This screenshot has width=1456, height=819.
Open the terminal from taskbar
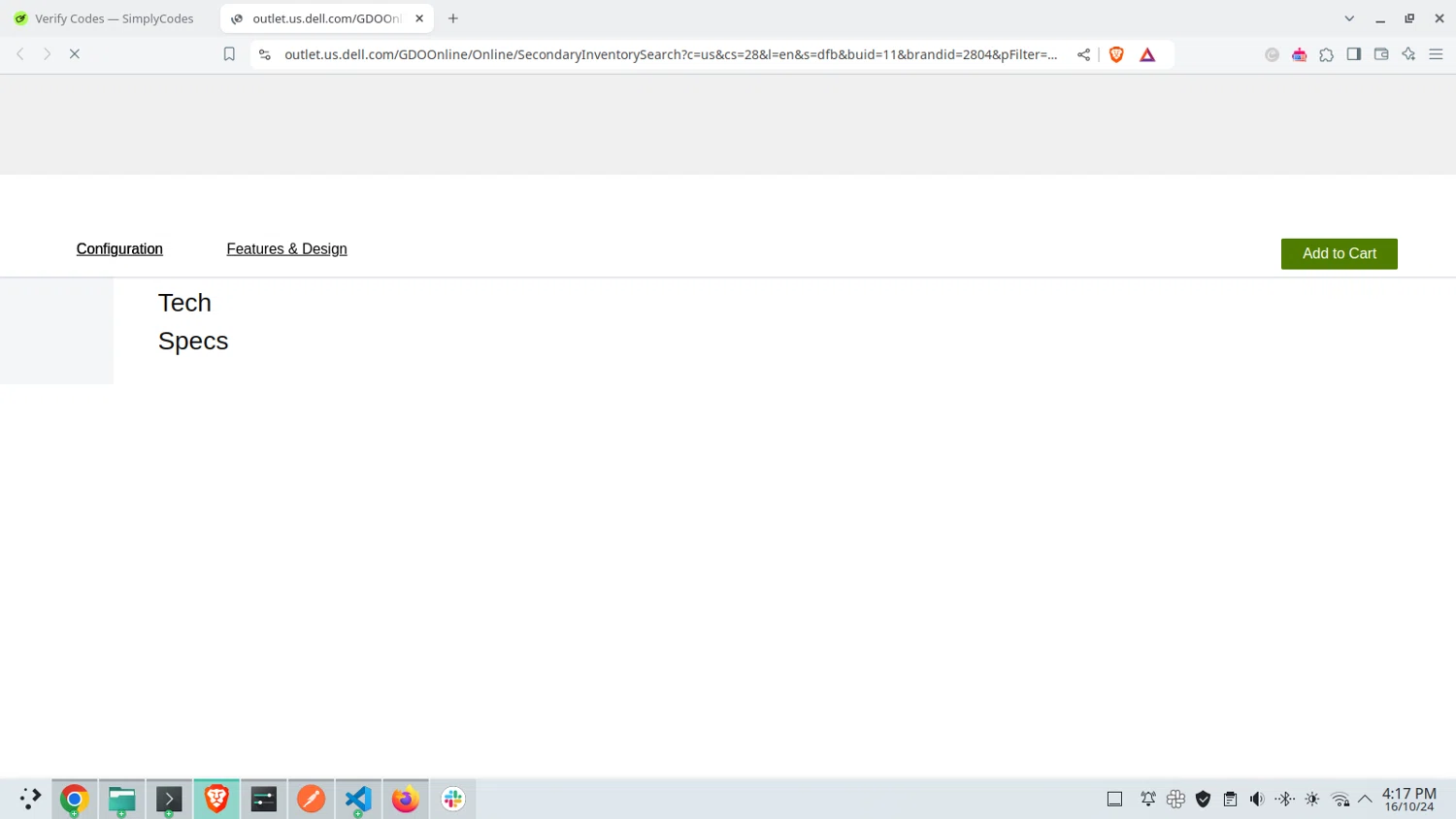169,799
